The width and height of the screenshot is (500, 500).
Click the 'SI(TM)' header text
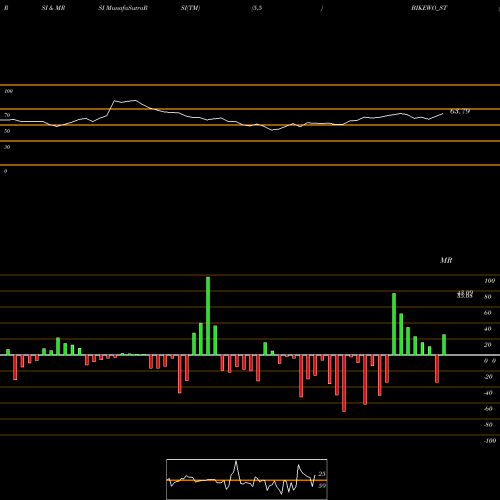(190, 8)
